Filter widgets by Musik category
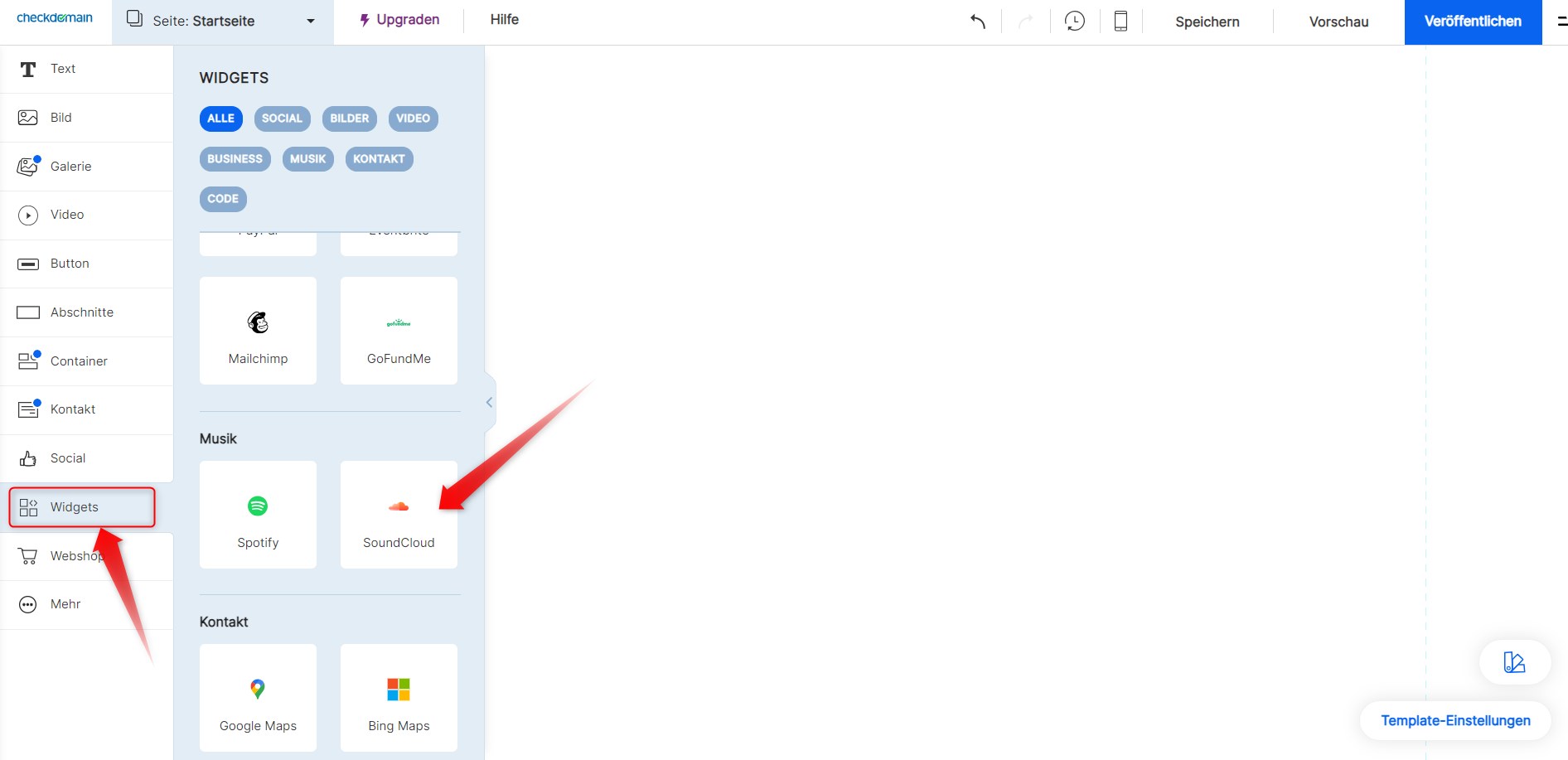This screenshot has height=760, width=1568. tap(307, 159)
